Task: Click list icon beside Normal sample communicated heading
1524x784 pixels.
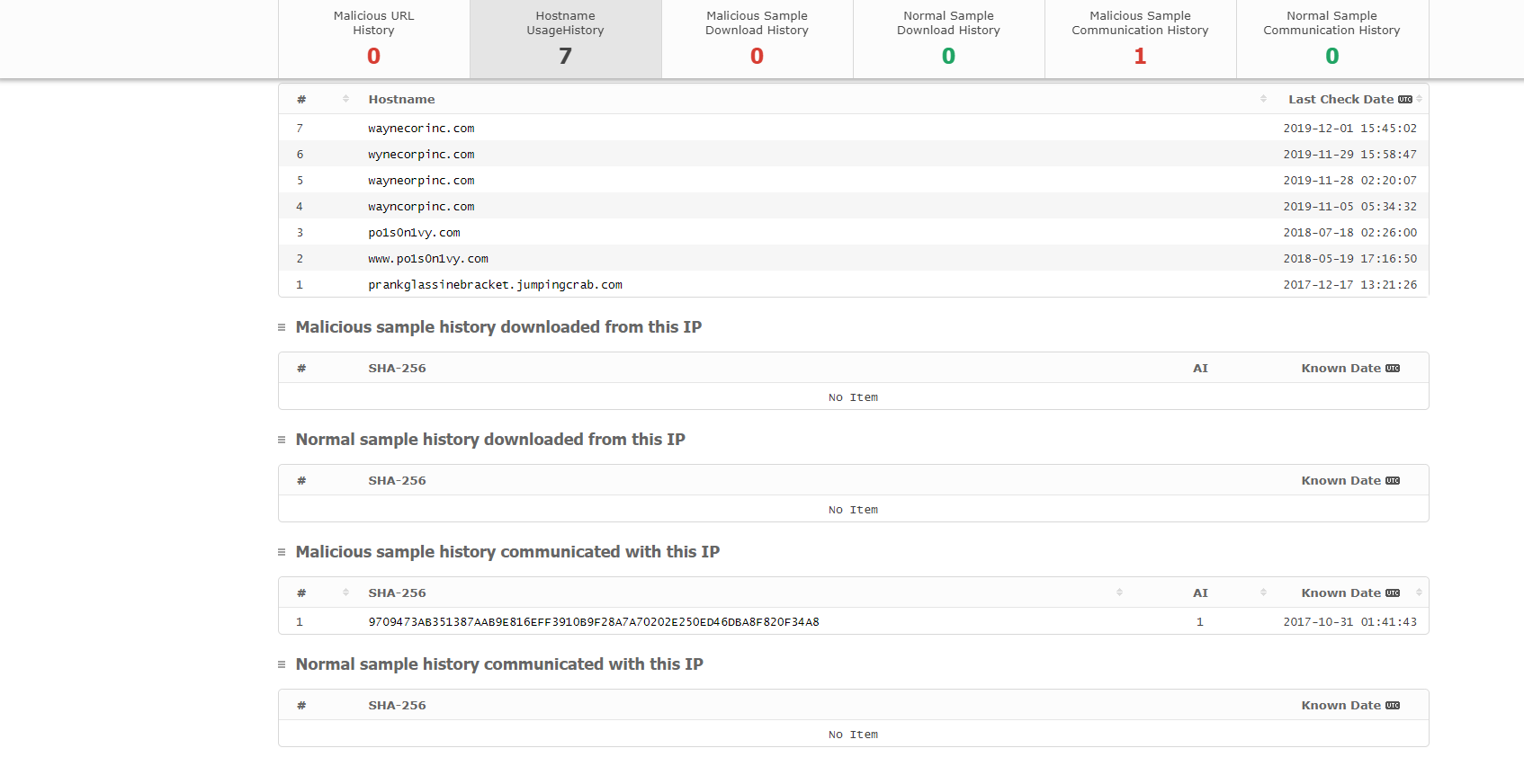Action: click(x=282, y=664)
